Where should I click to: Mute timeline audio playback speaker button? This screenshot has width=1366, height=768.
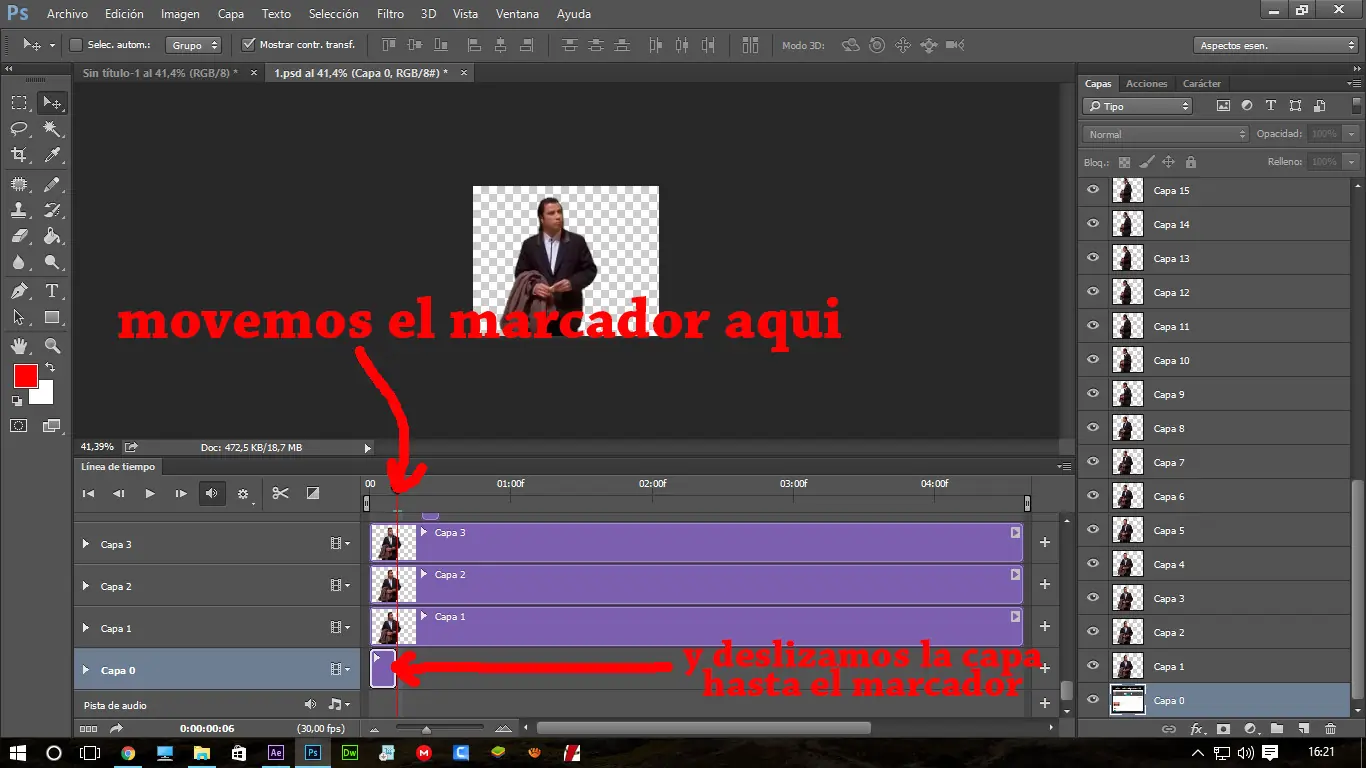(212, 493)
